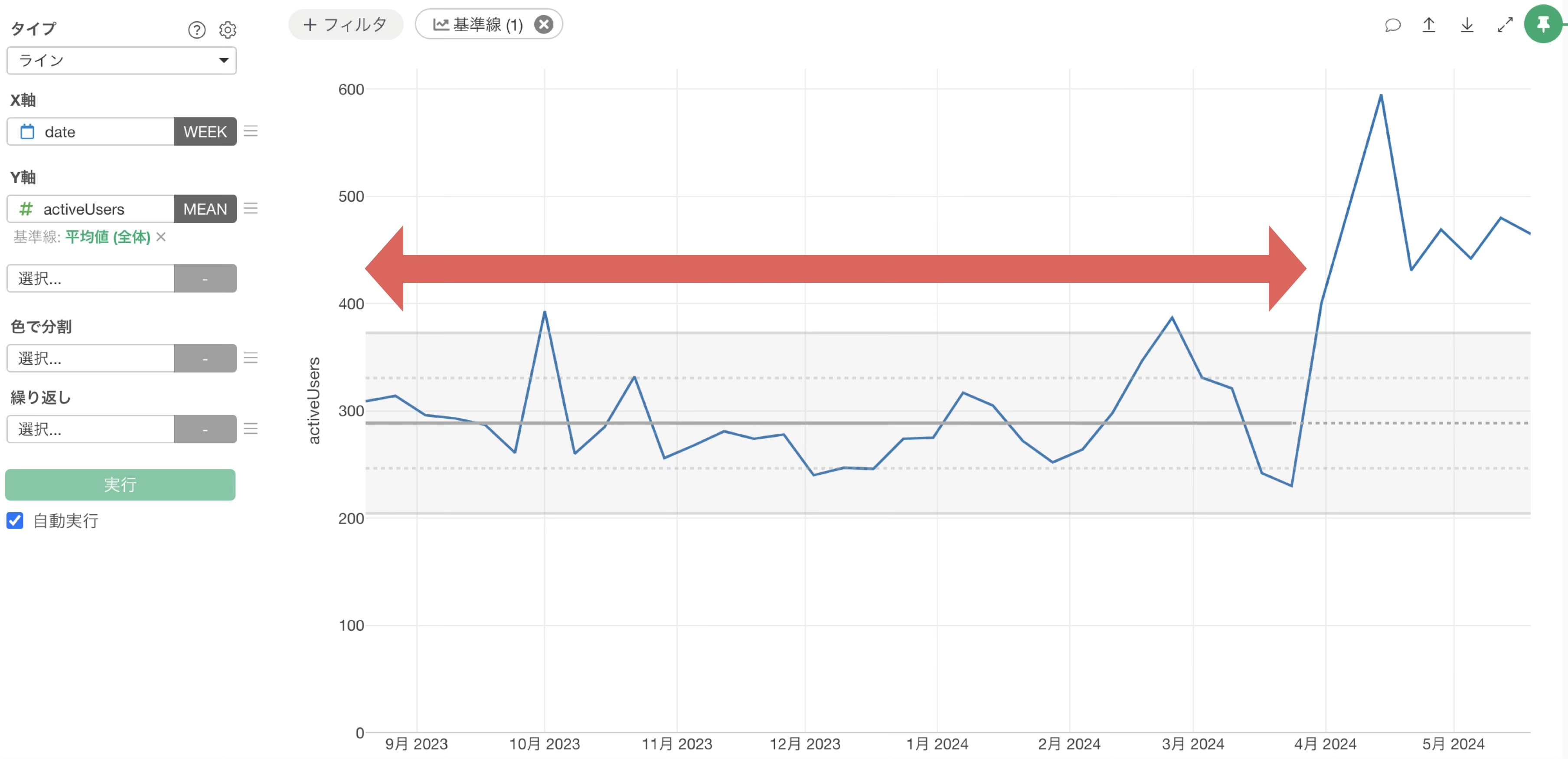Viewport: 1568px width, 759px height.
Task: Open X-axis hamburger menu icon
Action: pos(251,131)
